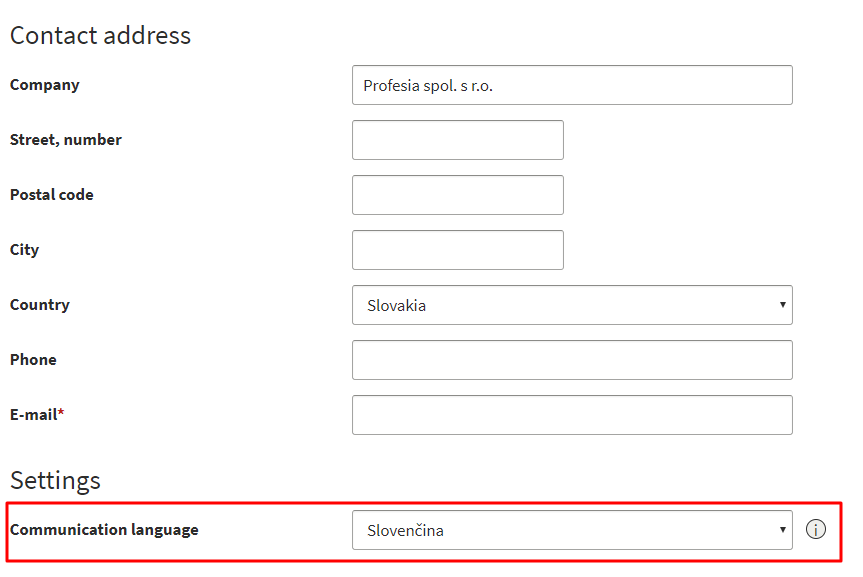This screenshot has height=577, width=863.
Task: Click the Company field label
Action: (45, 85)
